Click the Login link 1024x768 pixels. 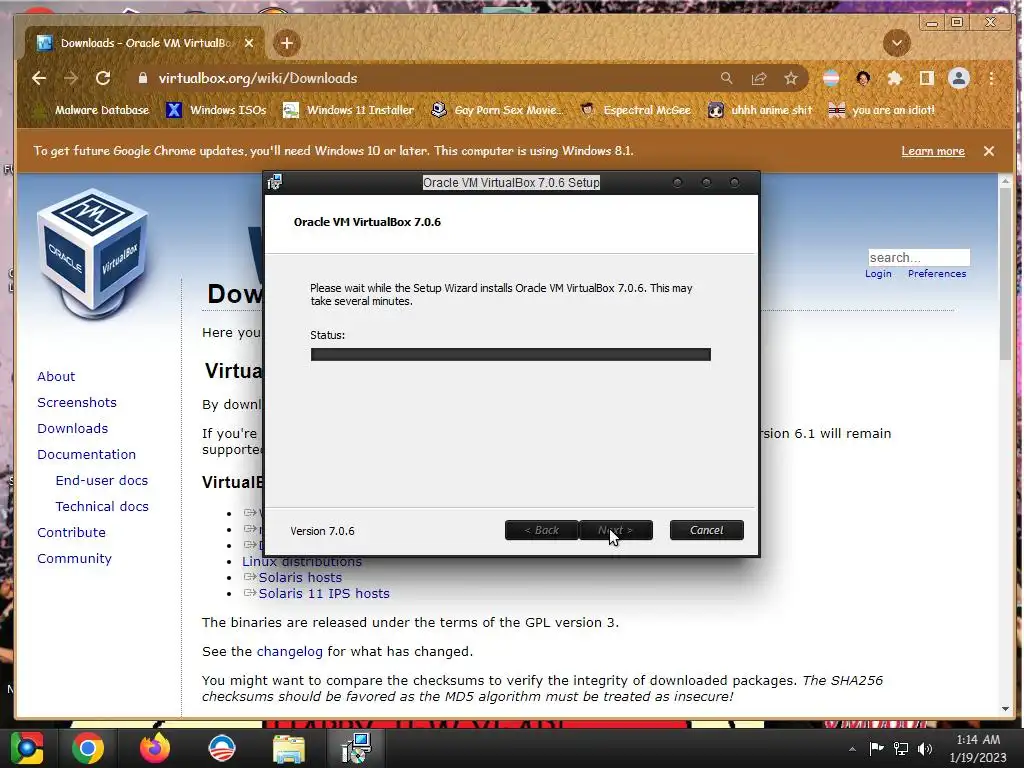tap(878, 274)
